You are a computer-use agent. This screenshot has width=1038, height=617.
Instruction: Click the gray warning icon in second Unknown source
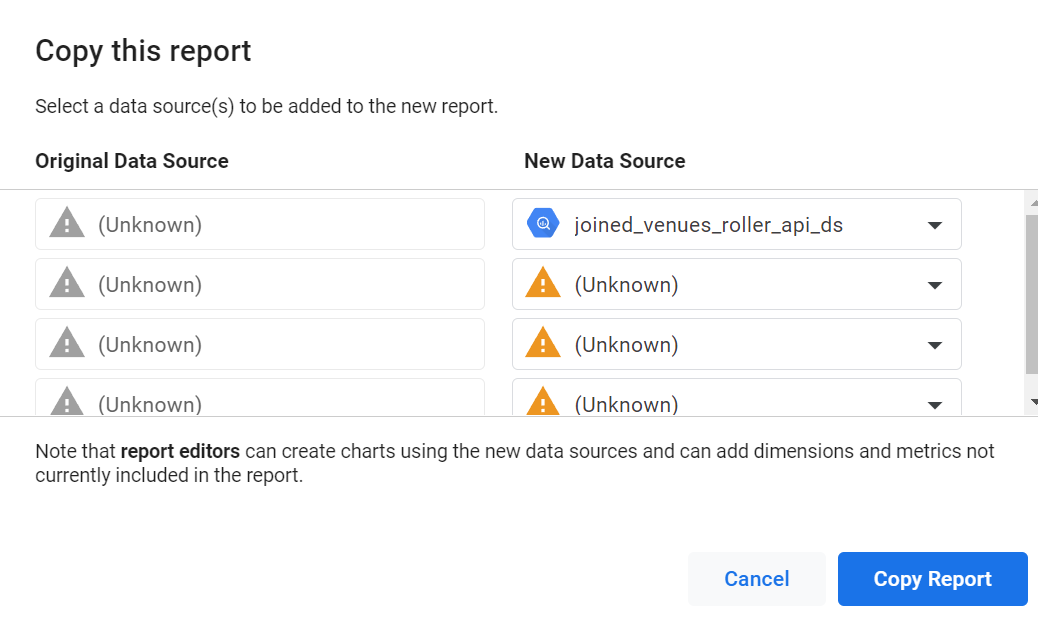[65, 283]
